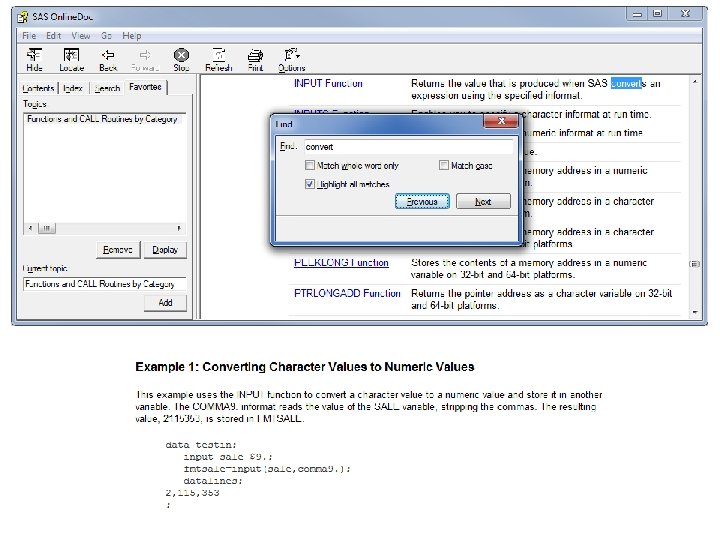Viewport: 720px width, 540px height.
Task: Click the Remove button
Action: pos(118,250)
